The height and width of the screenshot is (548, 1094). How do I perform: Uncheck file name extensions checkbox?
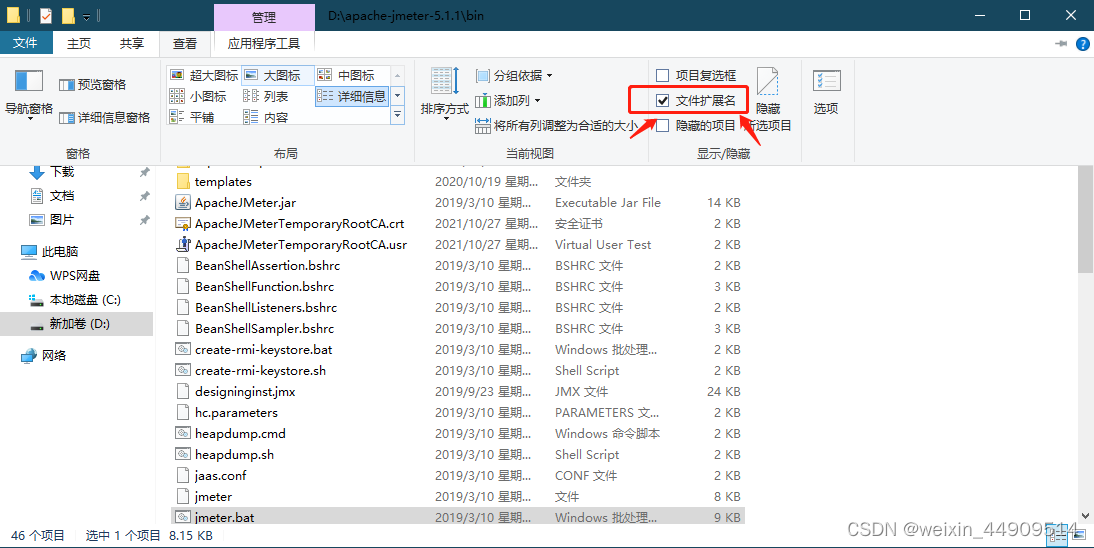point(663,101)
